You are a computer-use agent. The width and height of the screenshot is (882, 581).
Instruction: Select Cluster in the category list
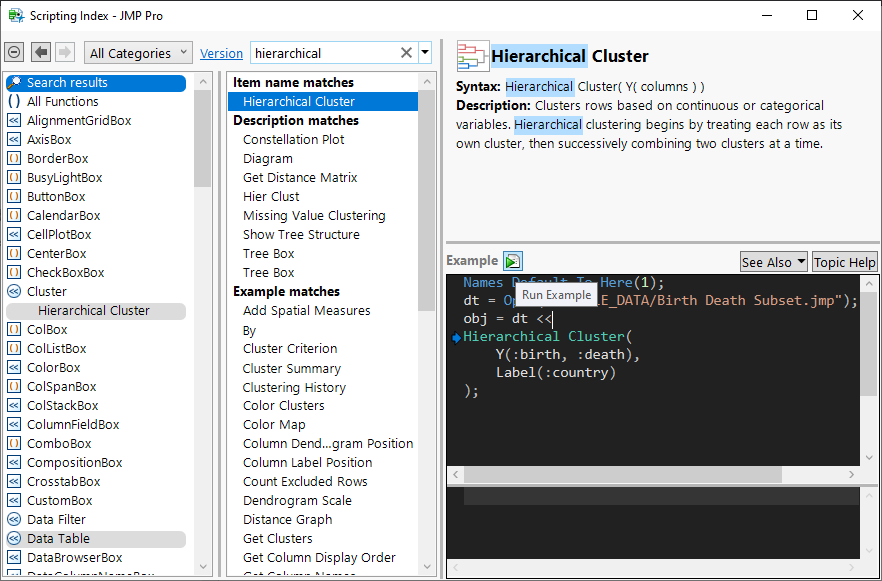(47, 292)
